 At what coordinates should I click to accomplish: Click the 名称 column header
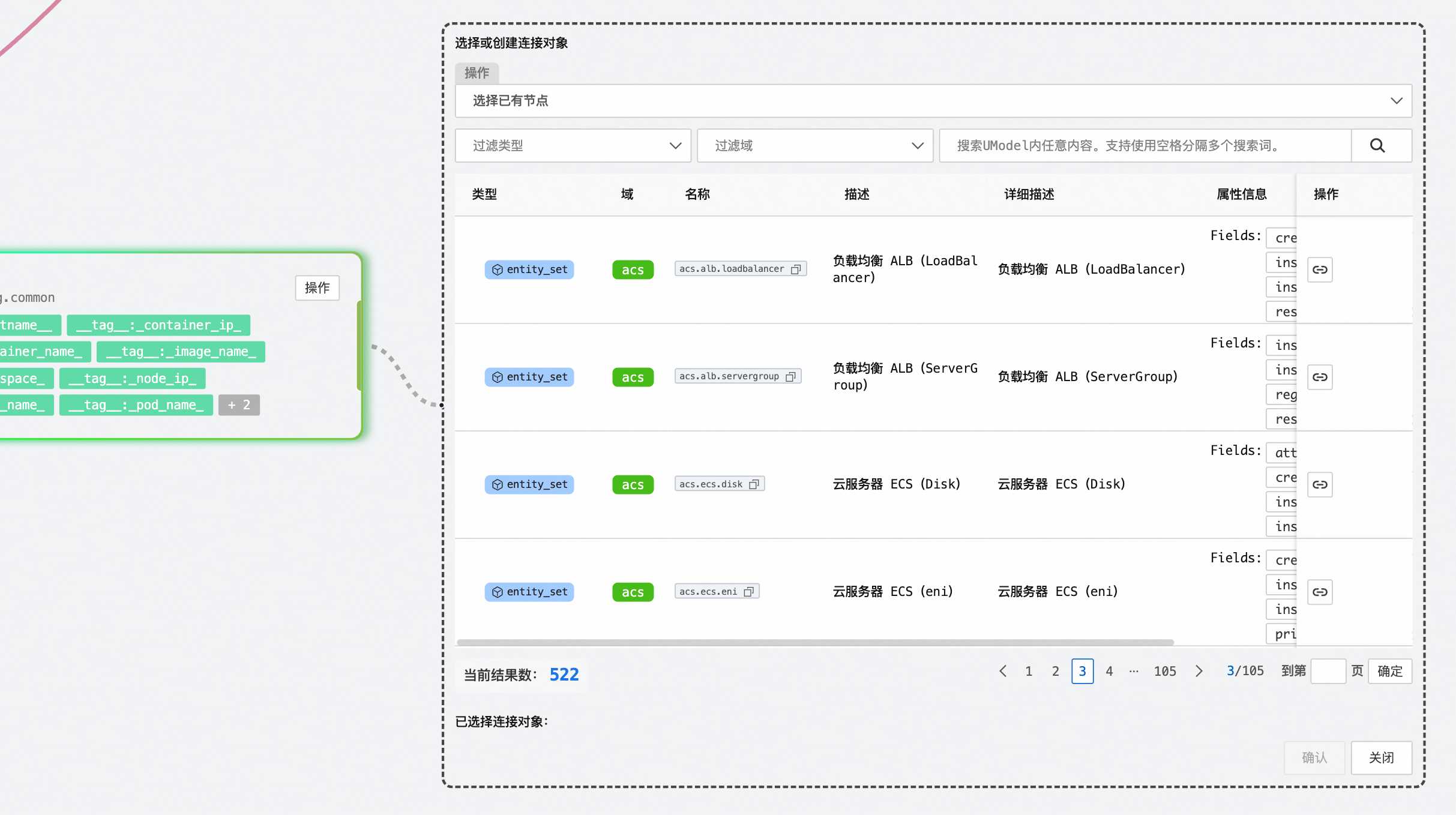point(697,194)
